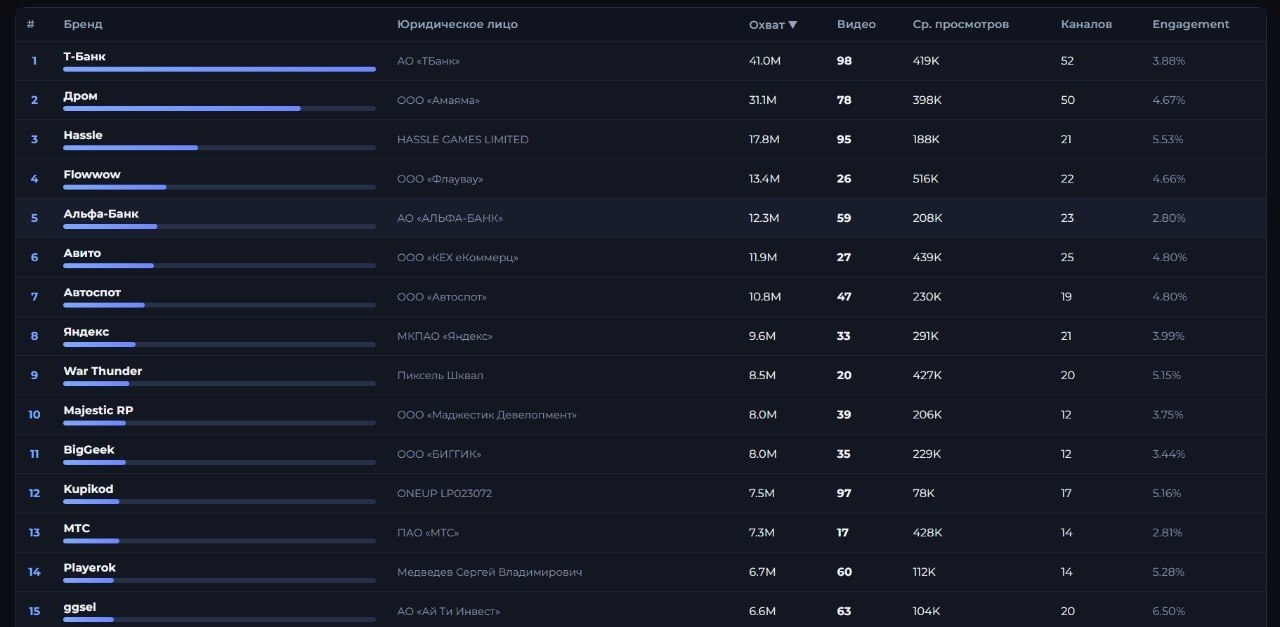Open the Яндекс brand entry
1280x627 pixels.
[x=86, y=332]
